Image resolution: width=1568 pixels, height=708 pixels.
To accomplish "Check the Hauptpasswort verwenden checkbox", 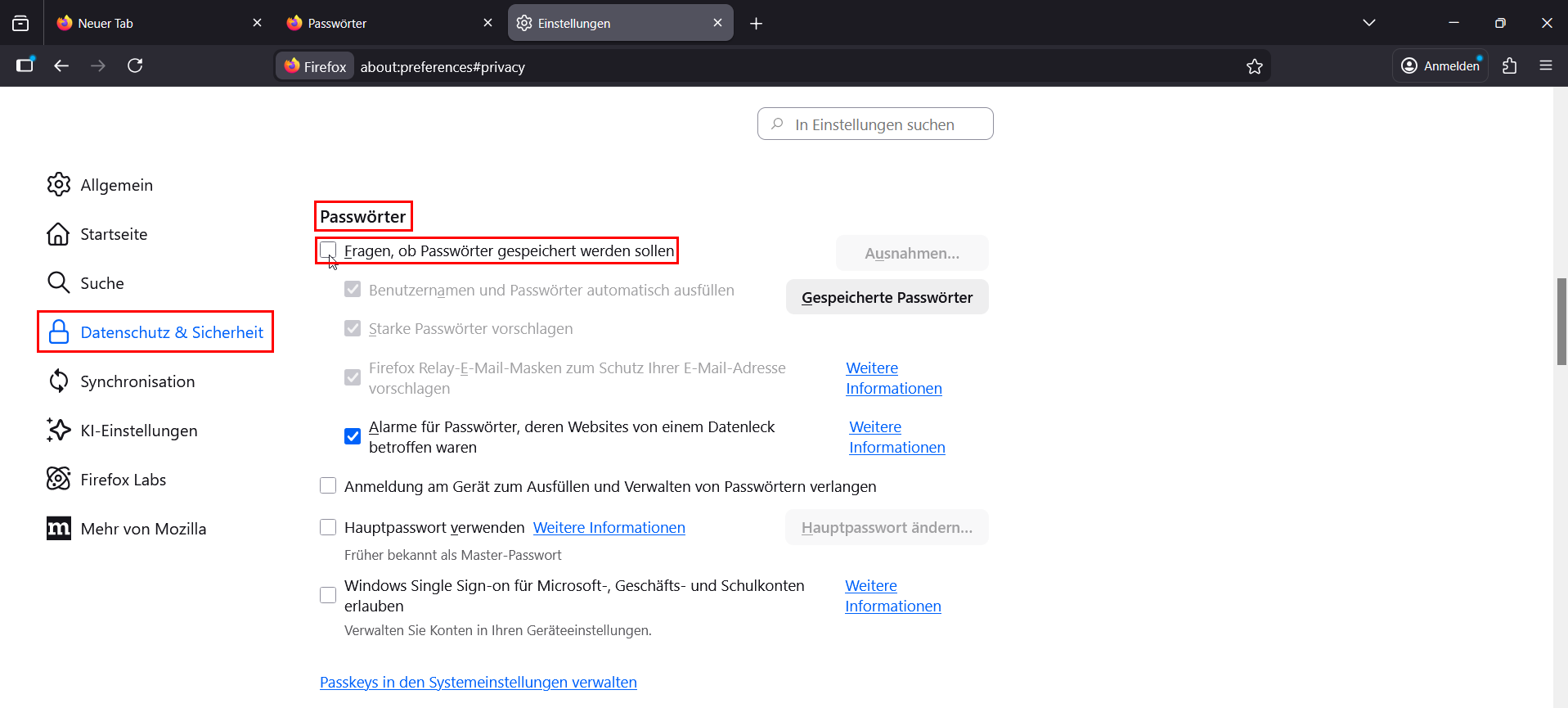I will point(328,527).
